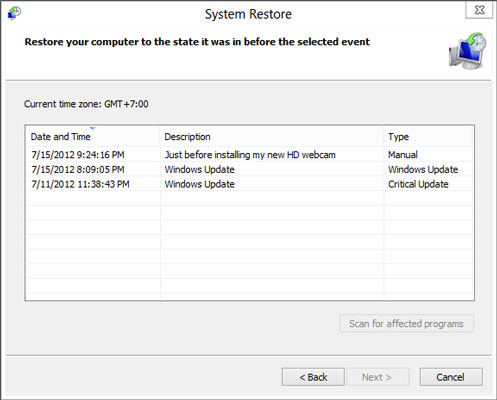
Task: Select the 7/11/2012 11:38:43 PM restore point
Action: click(249, 184)
